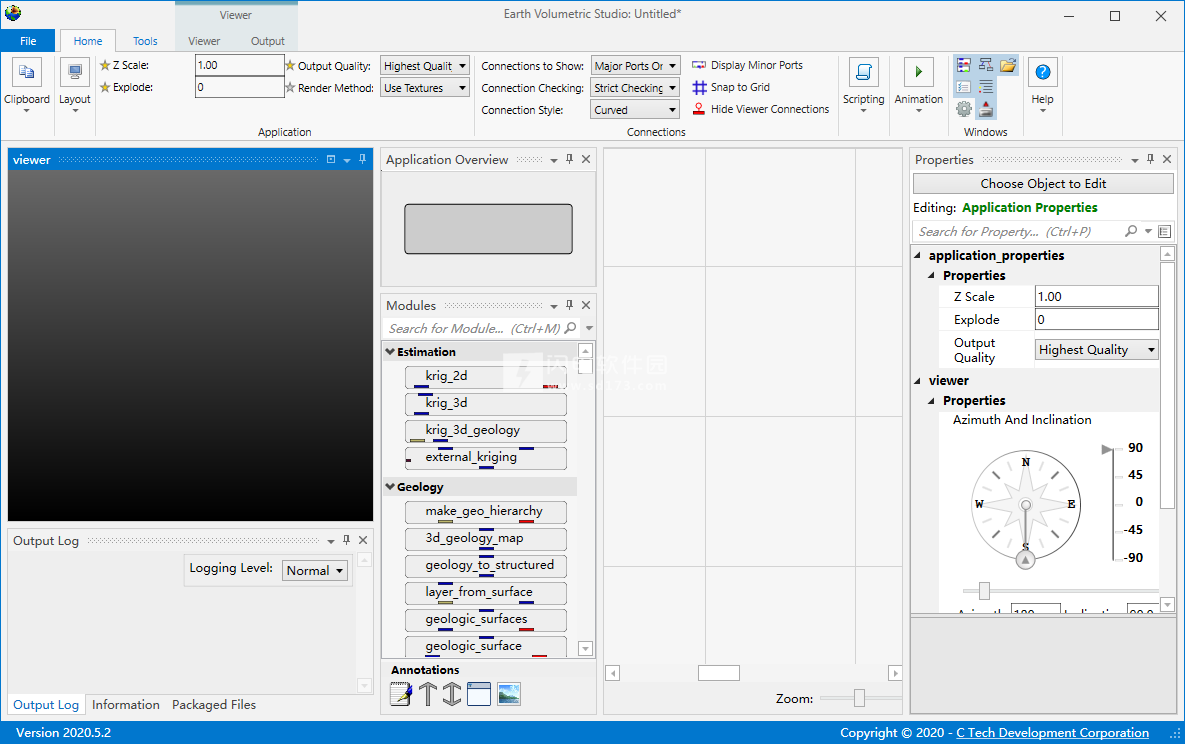Pin the Application Overview panel

[x=570, y=160]
